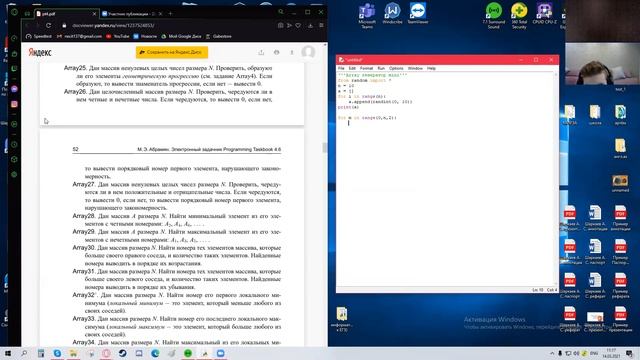The height and width of the screenshot is (360, 640).
Task: Open browser downloads icon
Action: (x=310, y=25)
